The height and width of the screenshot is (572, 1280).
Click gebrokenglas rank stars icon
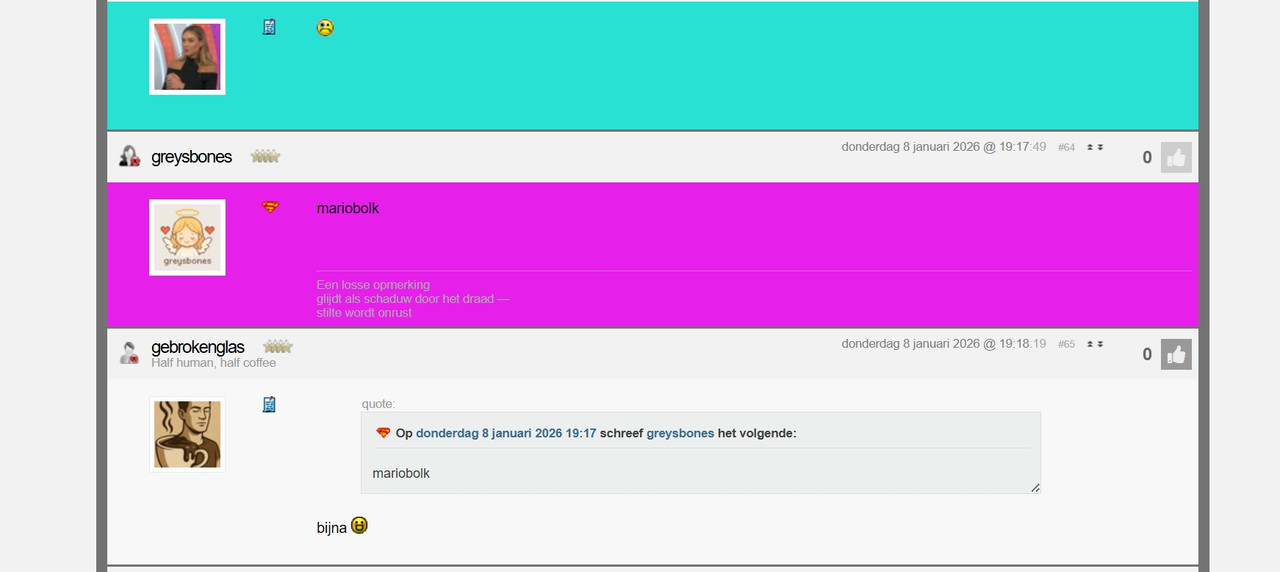tap(277, 347)
